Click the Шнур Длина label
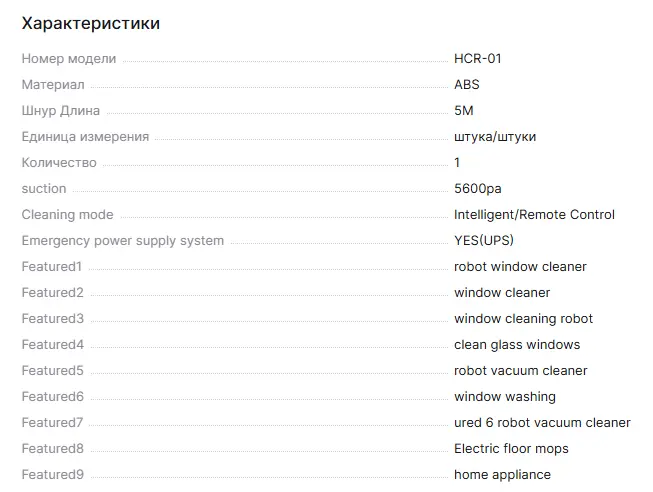This screenshot has width=653, height=492. click(x=61, y=111)
